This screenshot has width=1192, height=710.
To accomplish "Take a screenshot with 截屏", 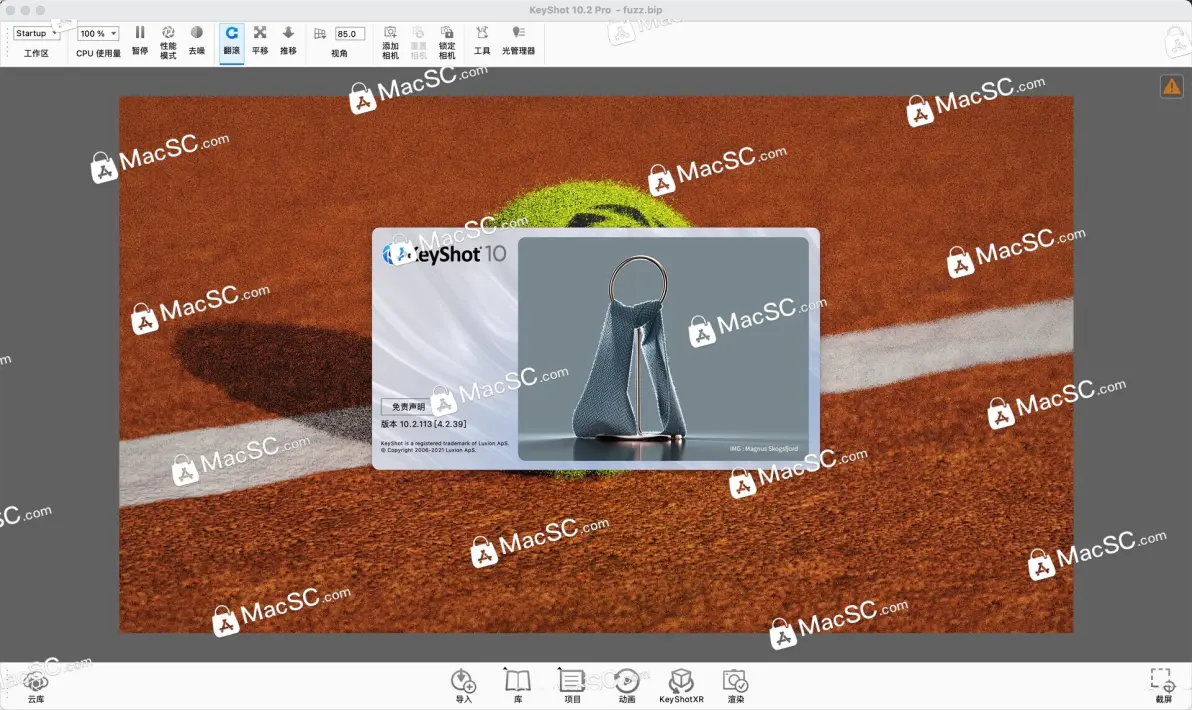I will pyautogui.click(x=1163, y=686).
